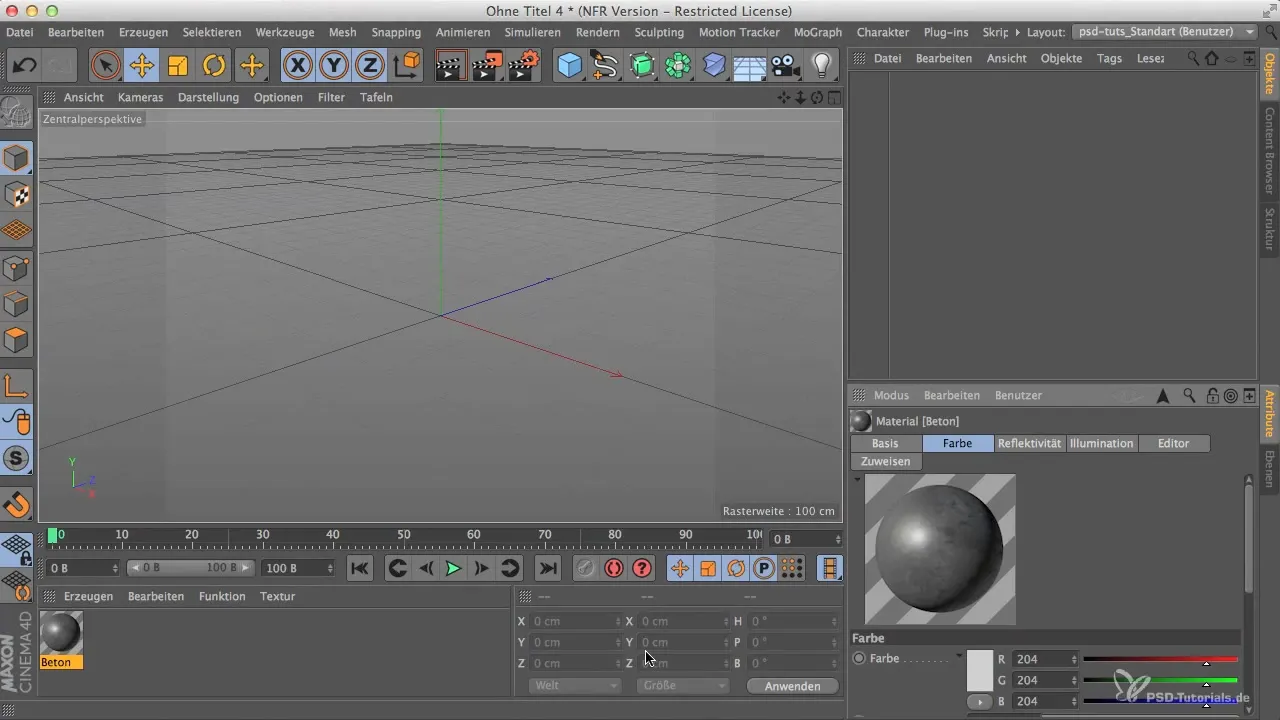This screenshot has width=1280, height=720.
Task: Click the Light object icon
Action: (x=821, y=66)
